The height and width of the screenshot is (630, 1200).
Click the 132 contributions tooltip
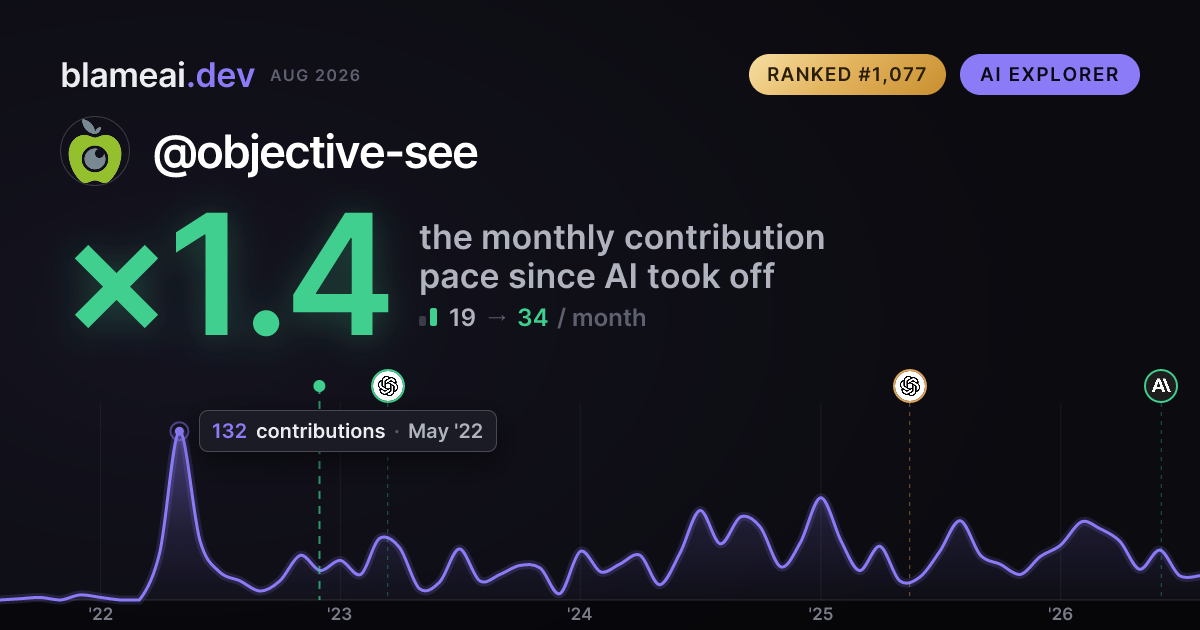[348, 431]
